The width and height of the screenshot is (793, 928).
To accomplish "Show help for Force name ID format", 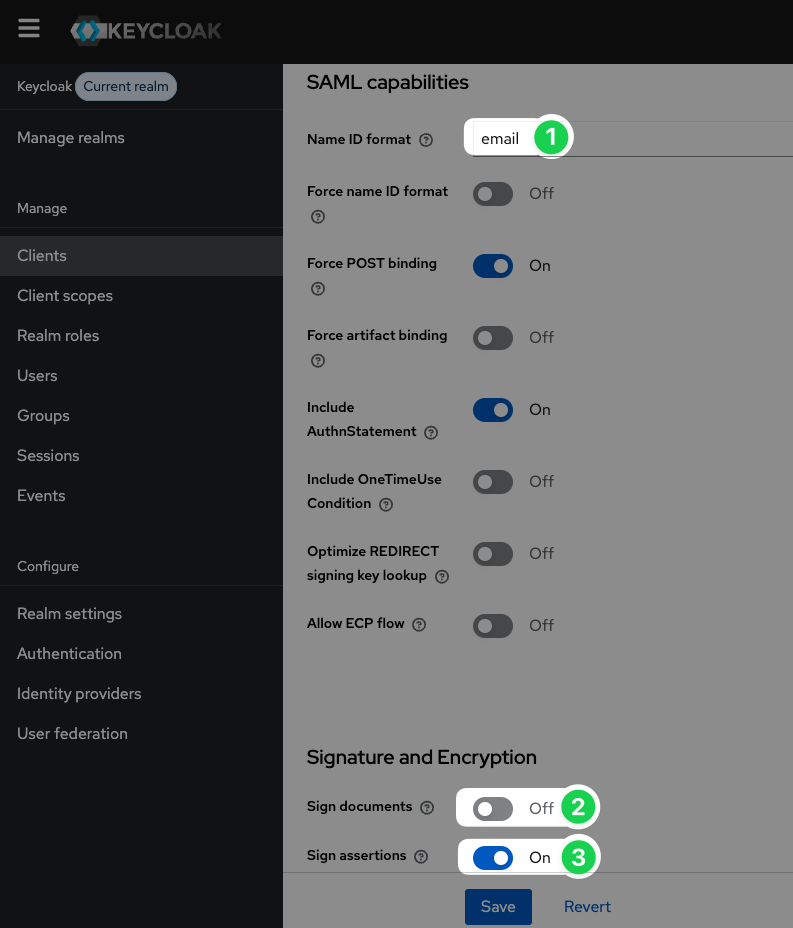I will pyautogui.click(x=318, y=217).
